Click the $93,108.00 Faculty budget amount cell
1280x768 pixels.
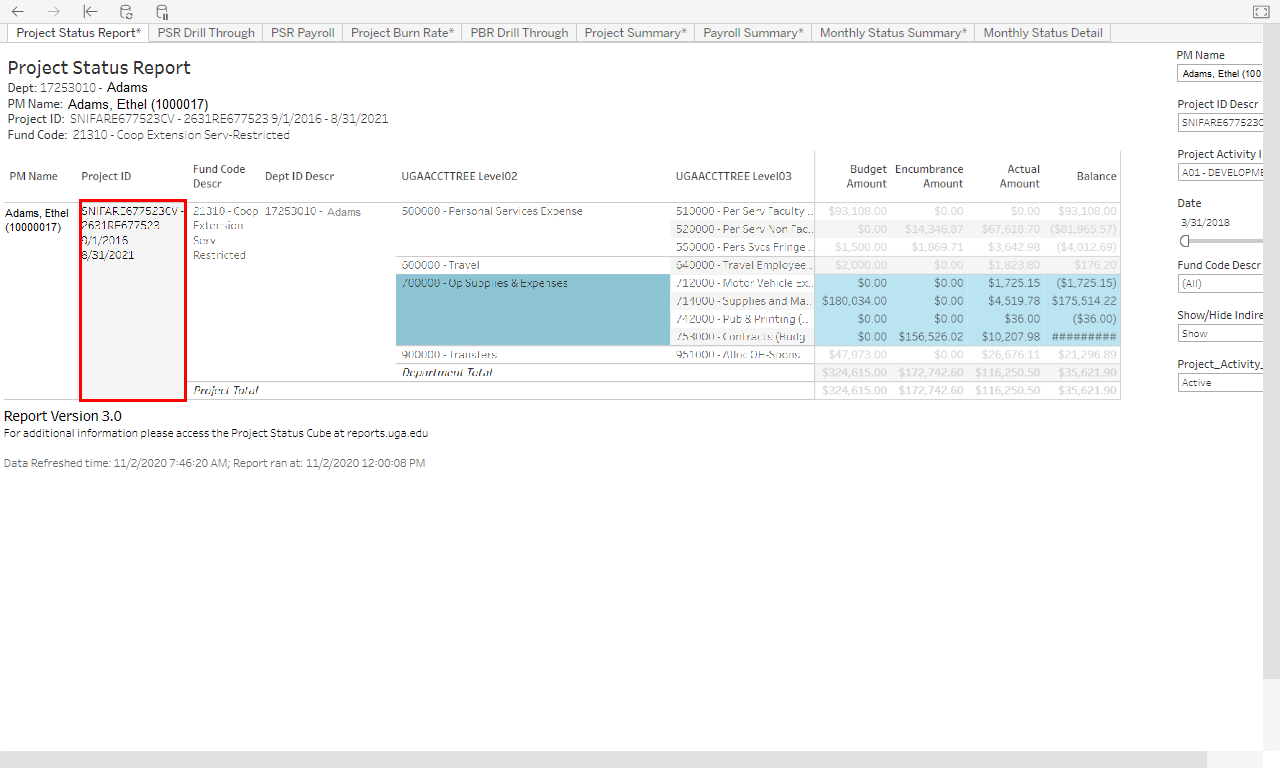[858, 212]
